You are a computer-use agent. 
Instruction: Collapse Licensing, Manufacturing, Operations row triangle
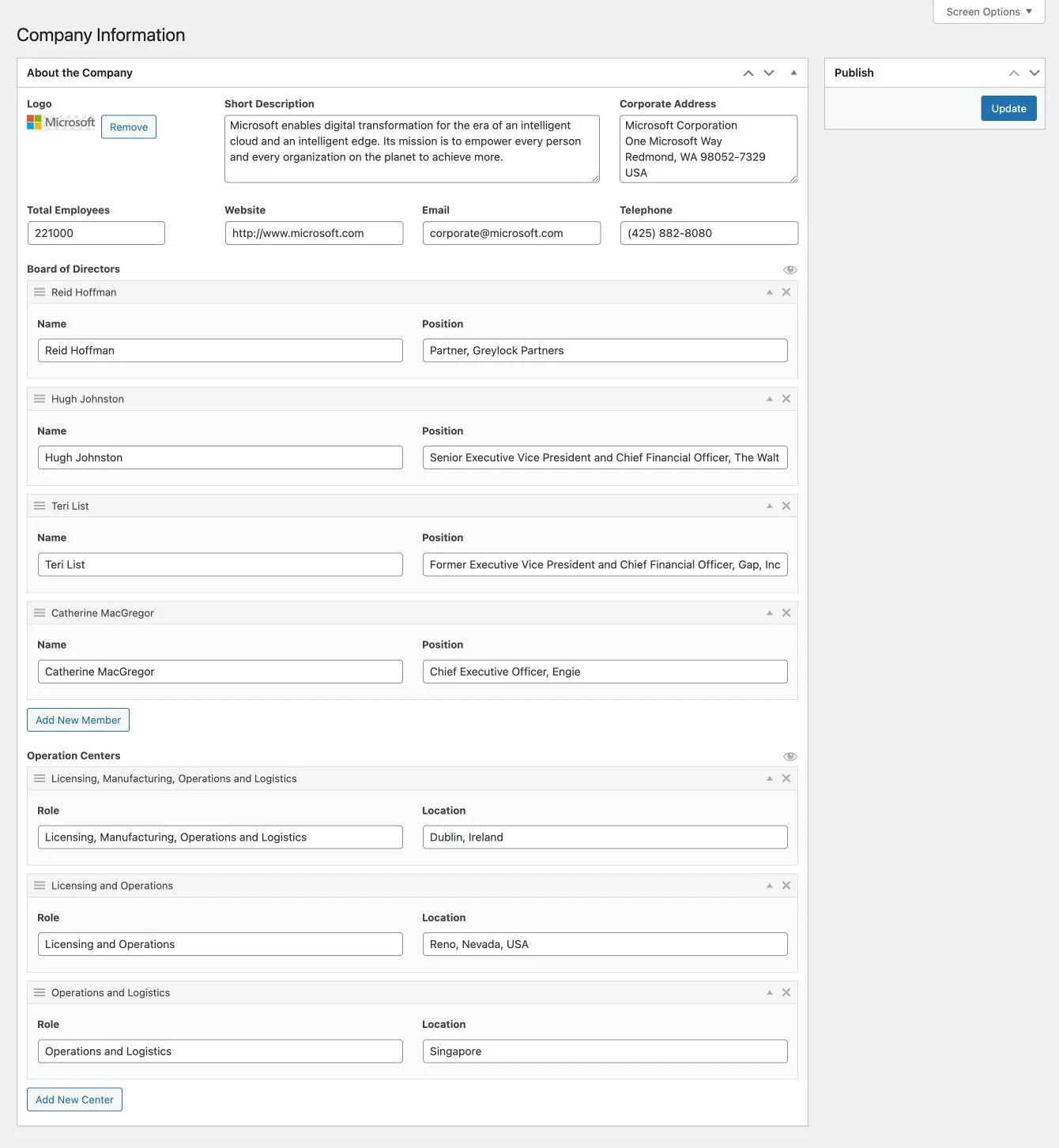tap(770, 779)
